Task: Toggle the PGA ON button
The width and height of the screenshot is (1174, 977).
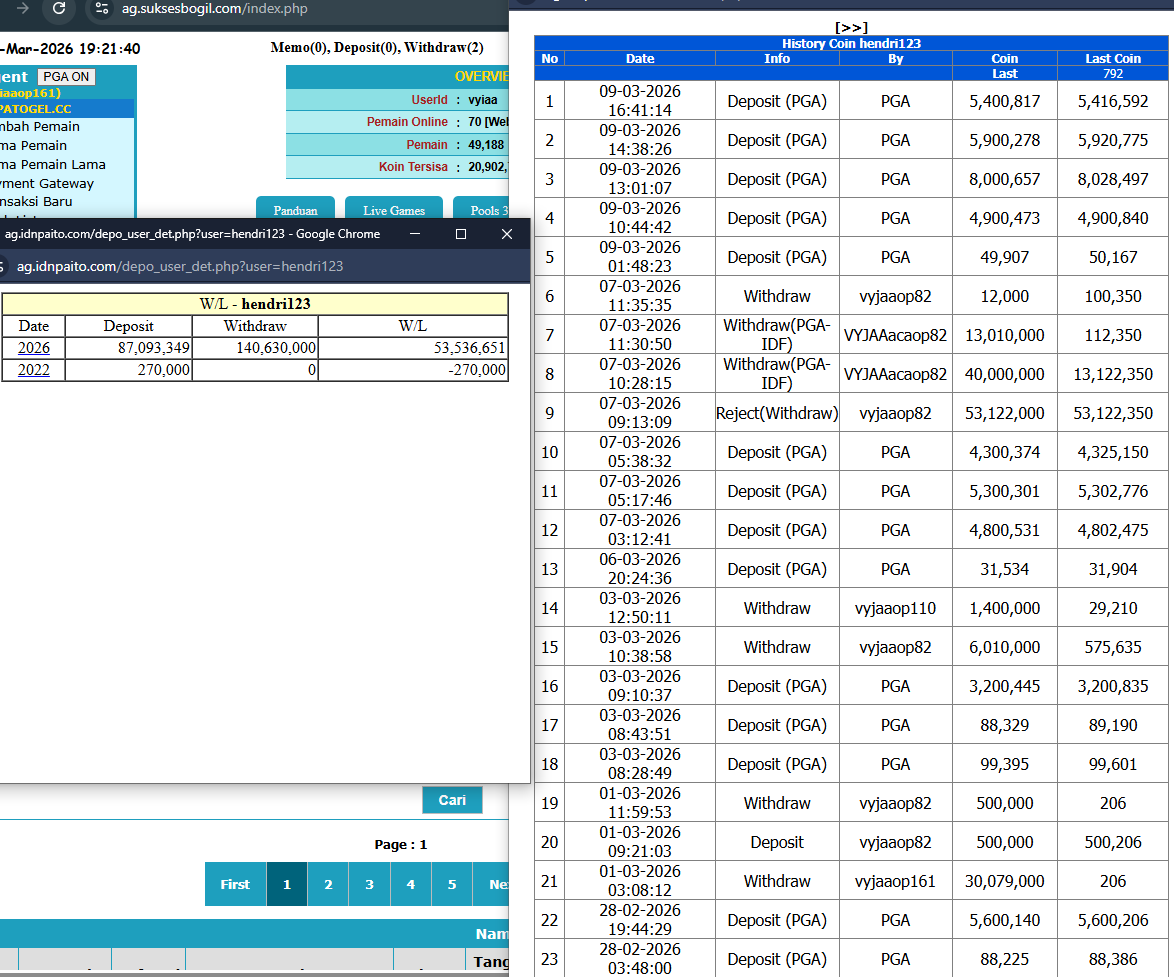Action: [66, 76]
